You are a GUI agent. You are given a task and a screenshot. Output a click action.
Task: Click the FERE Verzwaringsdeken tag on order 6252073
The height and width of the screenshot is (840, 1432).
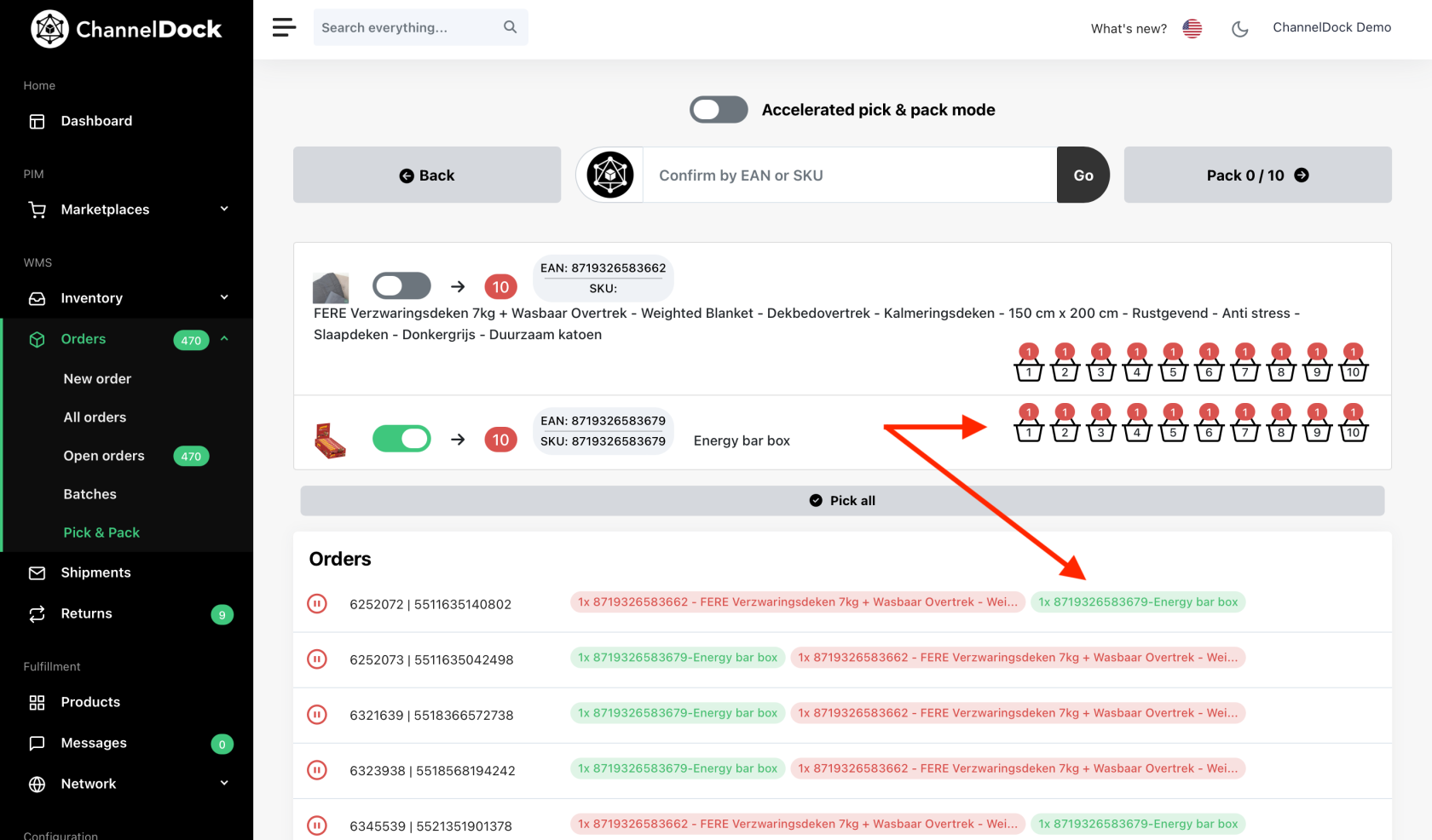pos(1018,658)
